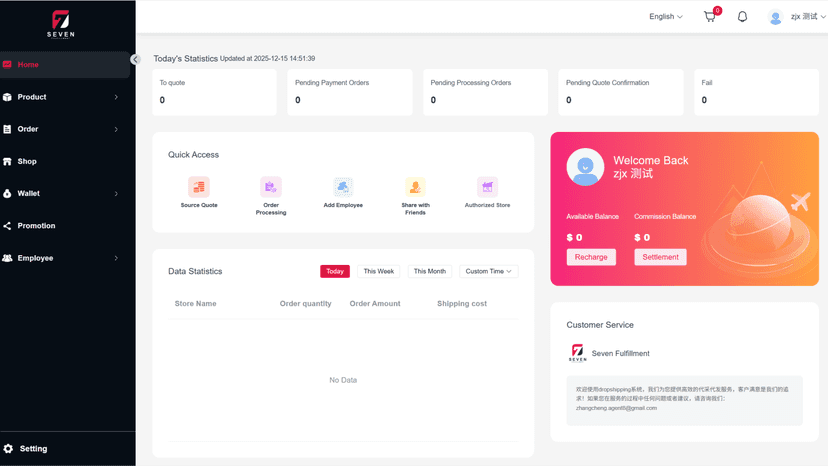This screenshot has width=828, height=466.
Task: Open the Setting entry label
Action: click(x=33, y=449)
